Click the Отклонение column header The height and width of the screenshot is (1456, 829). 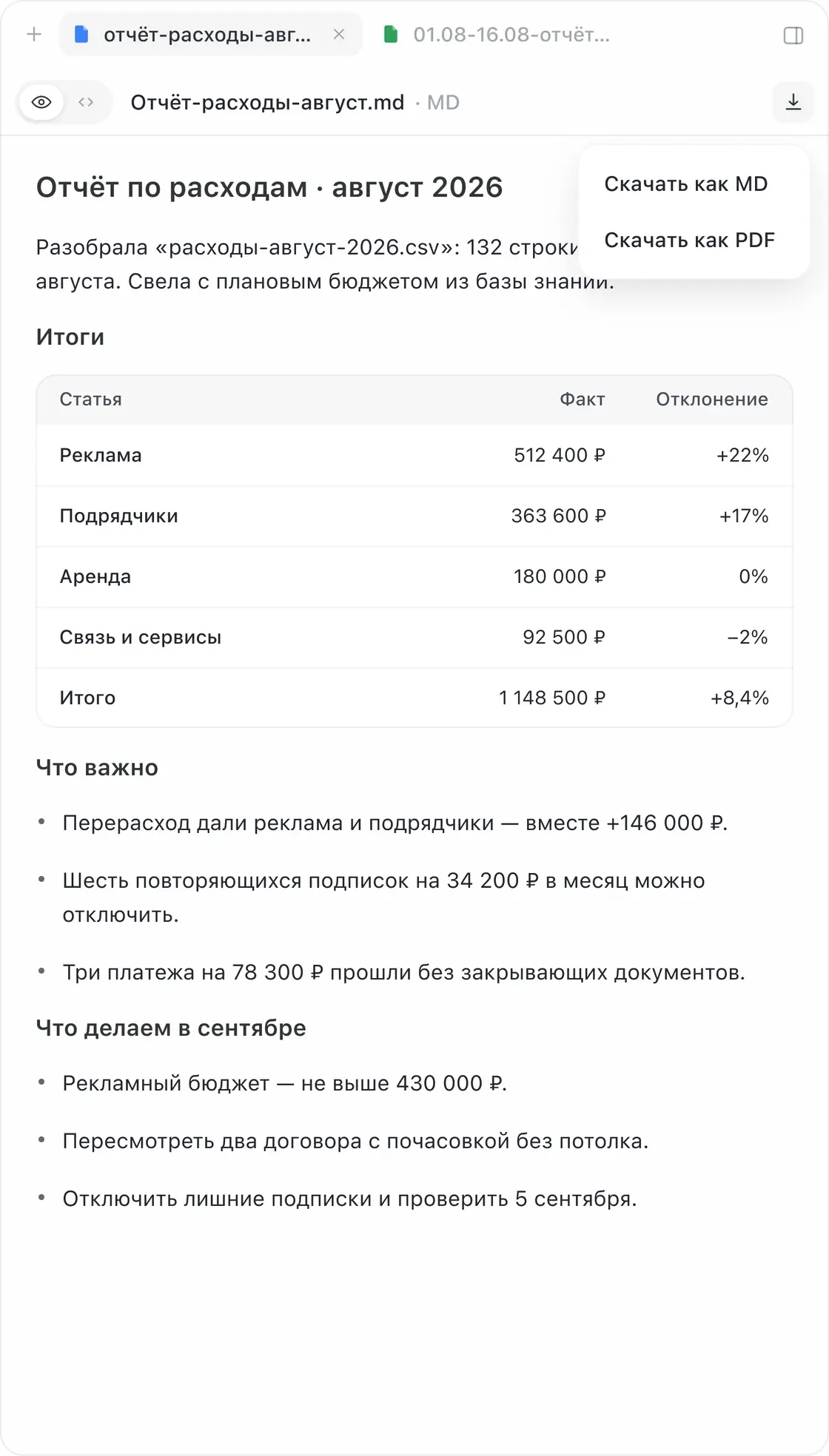point(712,400)
